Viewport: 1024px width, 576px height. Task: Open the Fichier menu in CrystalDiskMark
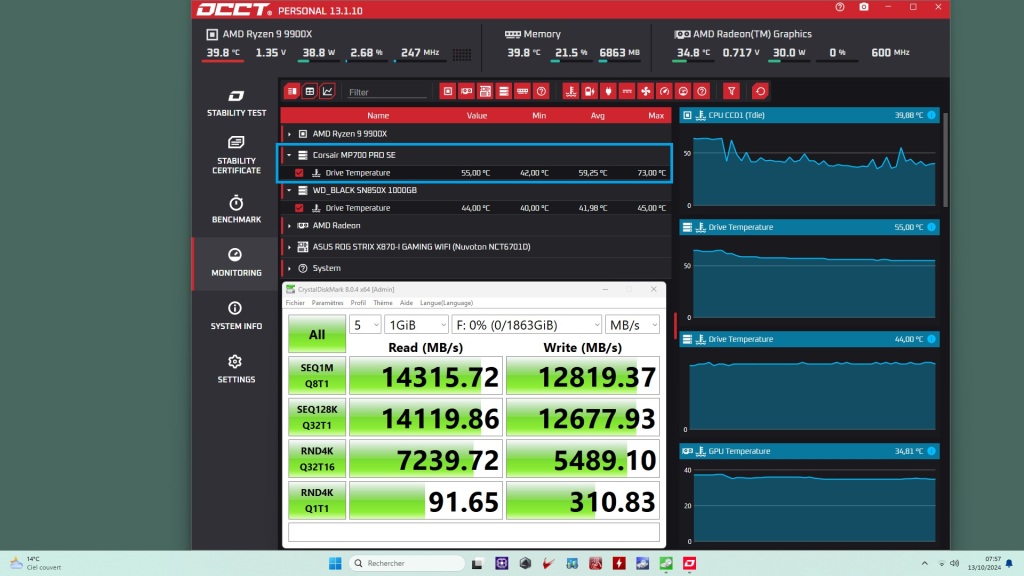[296, 303]
